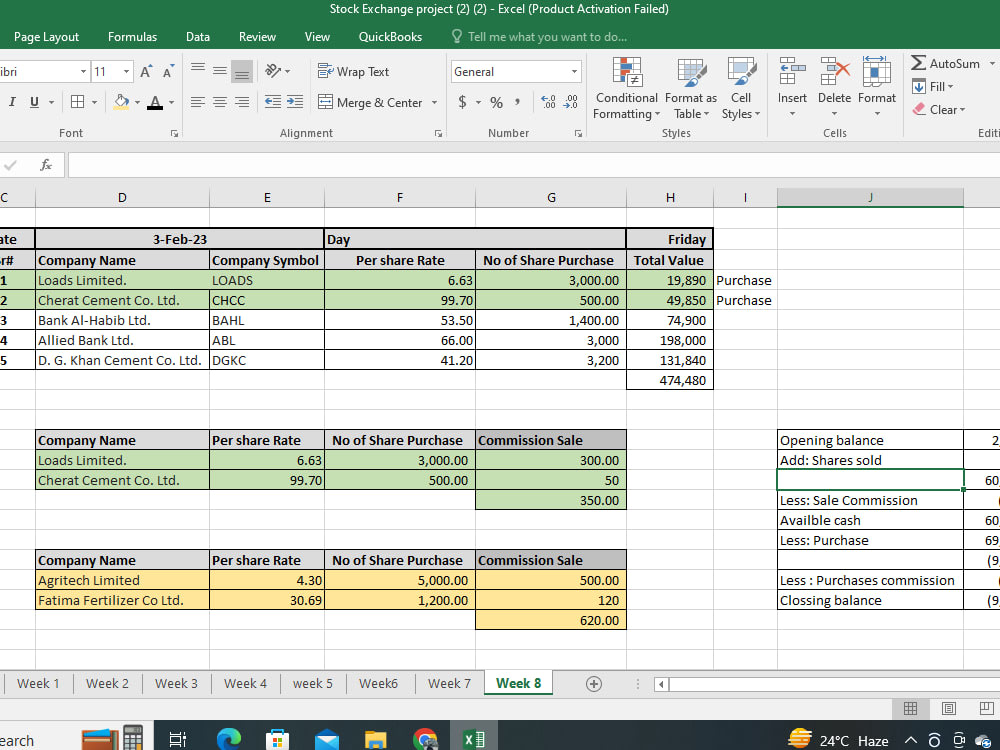1000x750 pixels.
Task: Open Conditional Formatting menu
Action: [626, 89]
